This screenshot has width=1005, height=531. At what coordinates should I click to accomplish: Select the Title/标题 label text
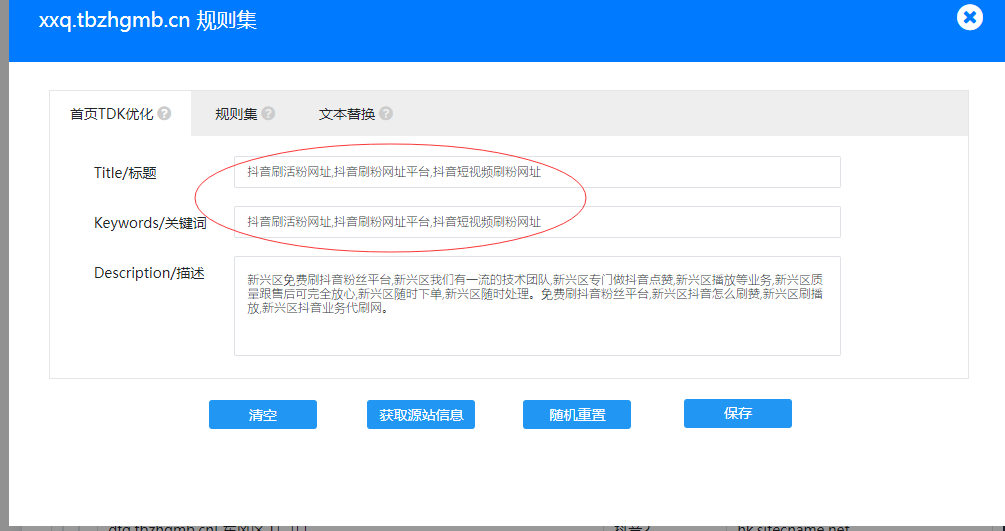click(126, 173)
